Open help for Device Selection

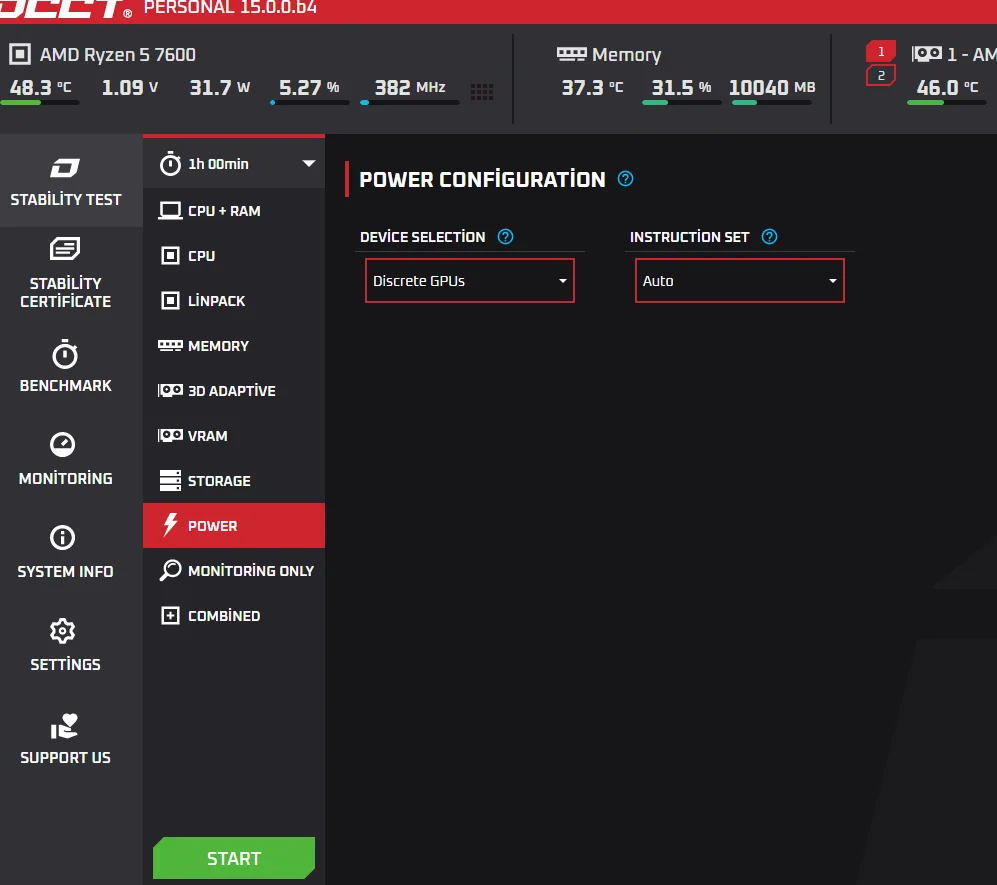click(505, 237)
